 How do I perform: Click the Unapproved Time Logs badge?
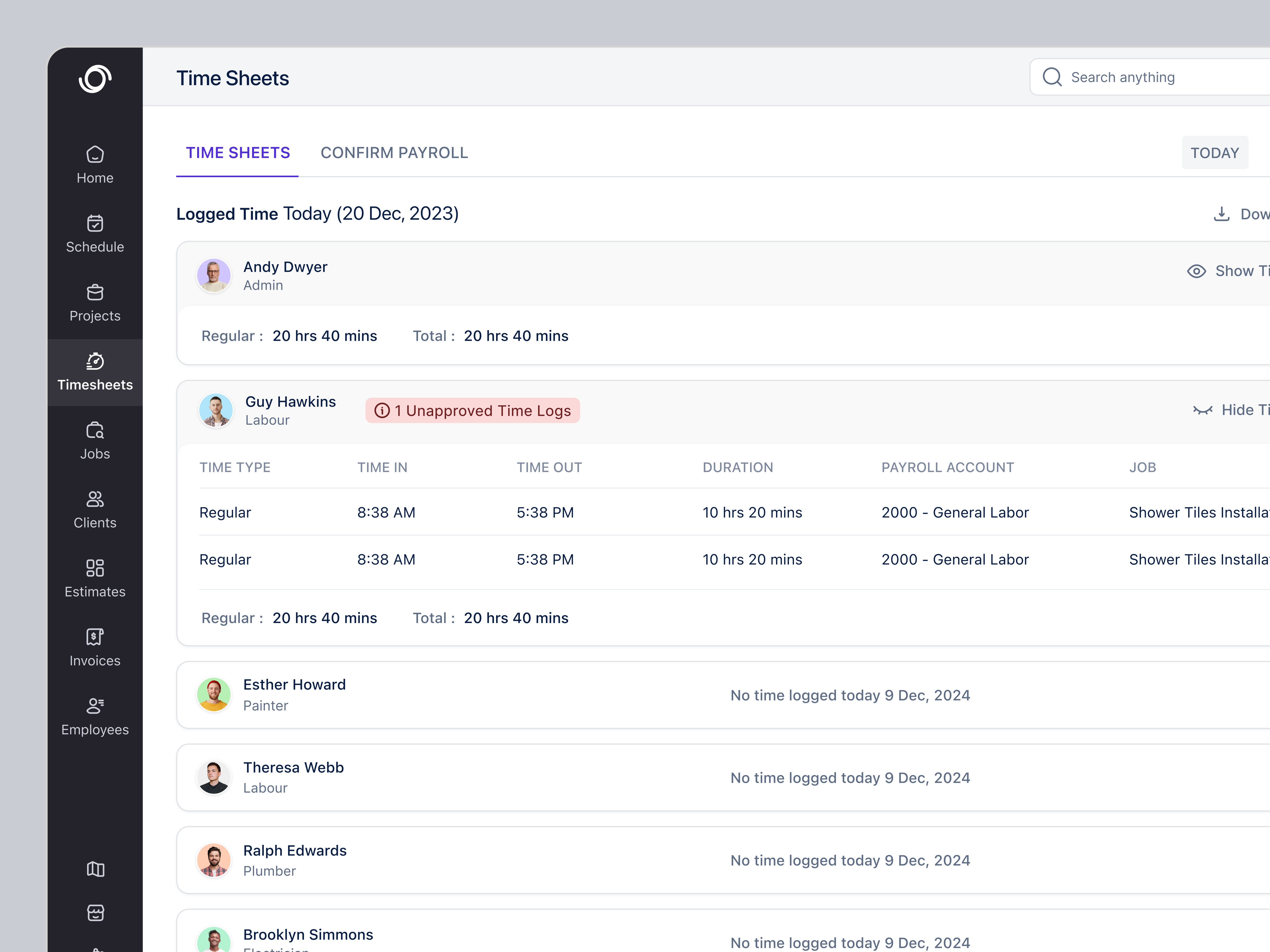472,410
